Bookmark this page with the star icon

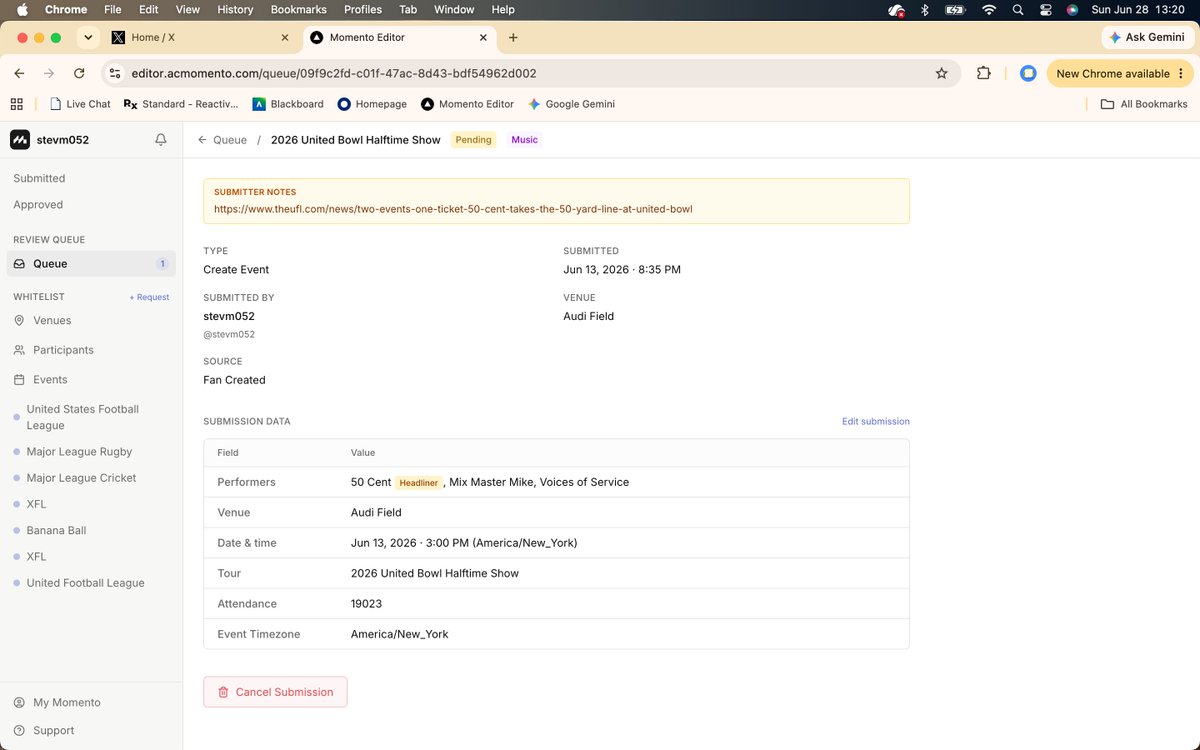coord(941,73)
